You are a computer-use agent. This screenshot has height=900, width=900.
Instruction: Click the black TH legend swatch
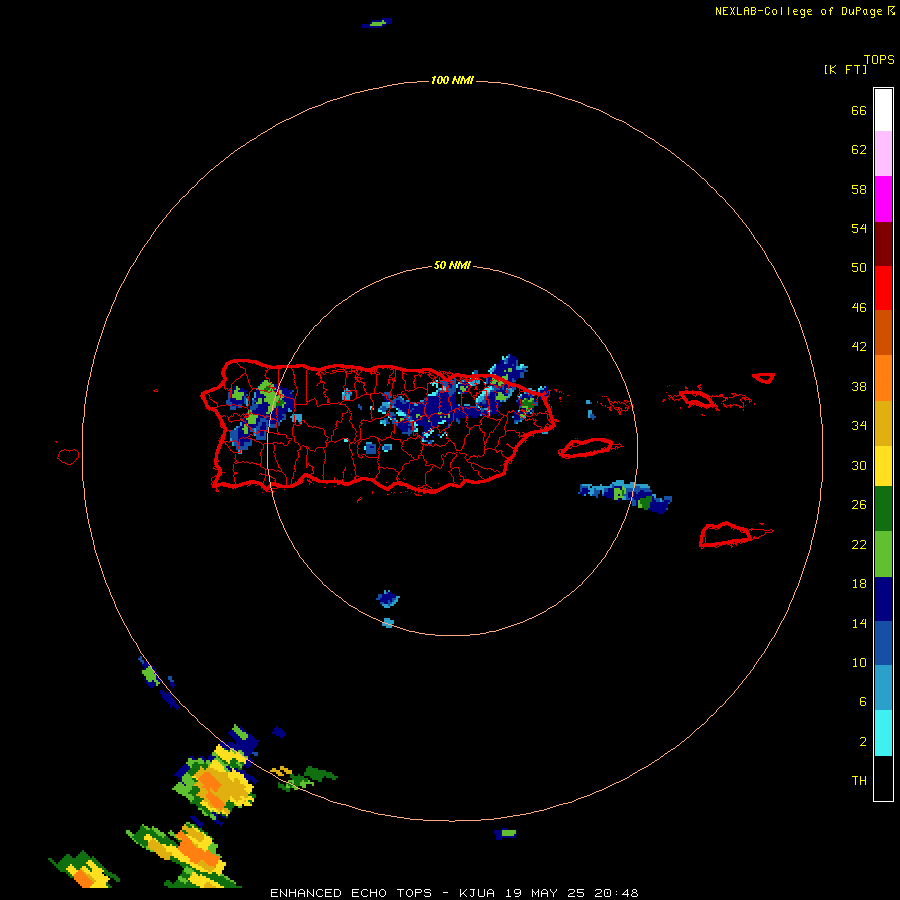[883, 778]
